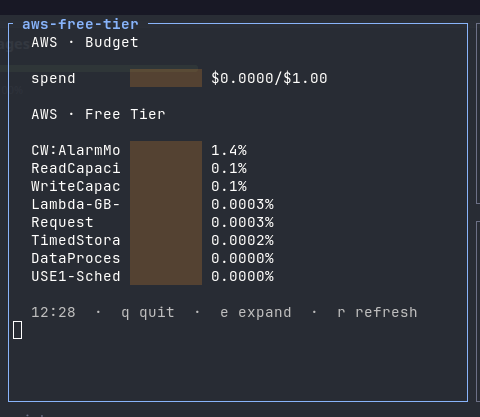Click the 0.0002% value for TimedStora
Screen dimensions: 480x417
click(x=242, y=240)
